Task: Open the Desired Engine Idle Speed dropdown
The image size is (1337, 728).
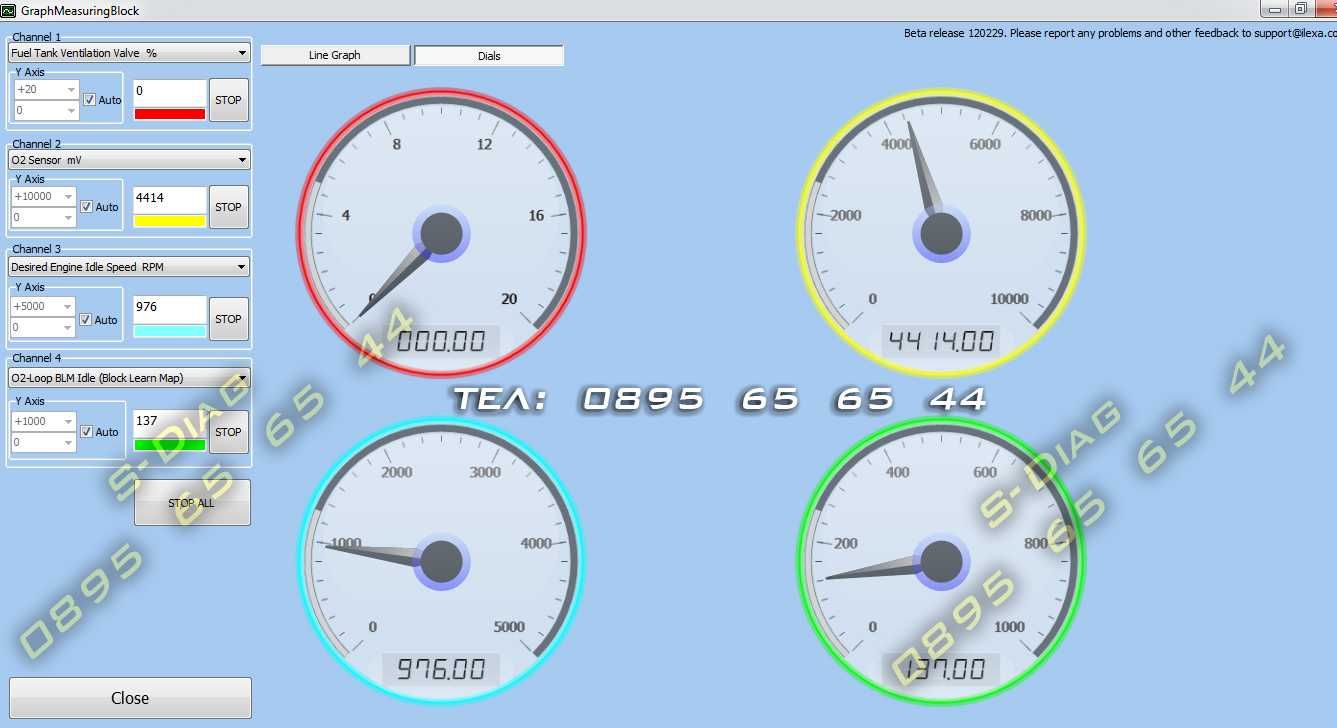Action: click(x=129, y=267)
